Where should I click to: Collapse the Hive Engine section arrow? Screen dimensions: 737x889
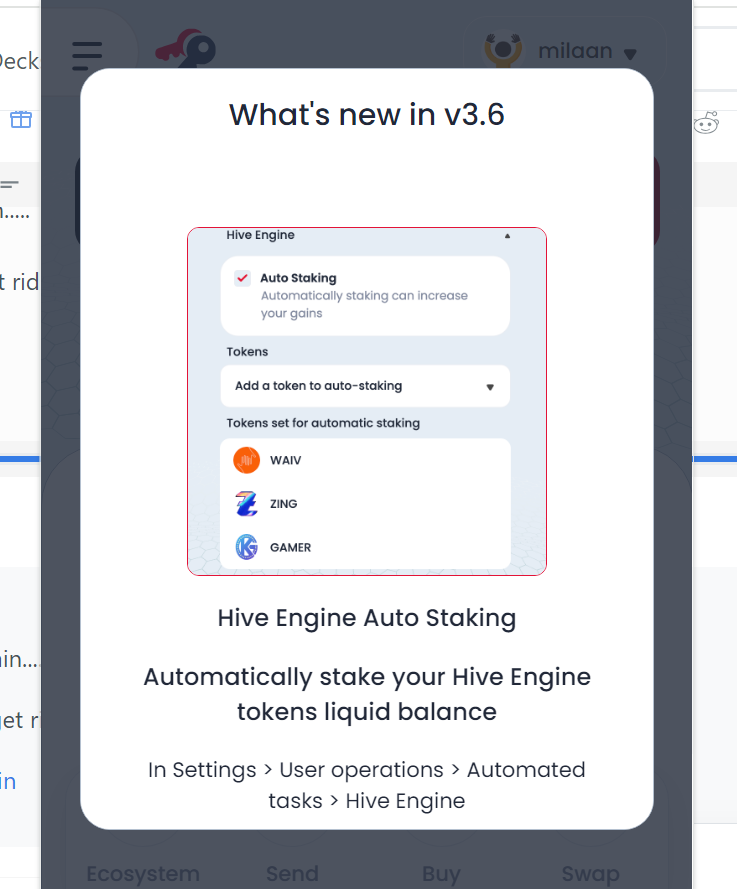(507, 236)
